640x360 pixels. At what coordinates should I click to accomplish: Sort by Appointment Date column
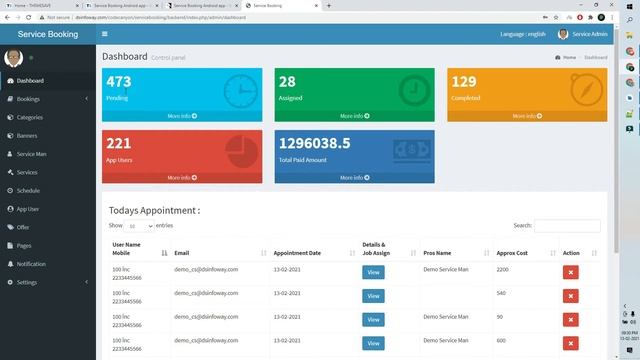314,253
